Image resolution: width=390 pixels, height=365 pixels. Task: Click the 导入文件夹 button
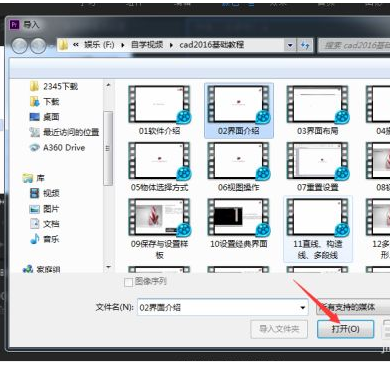pos(279,329)
